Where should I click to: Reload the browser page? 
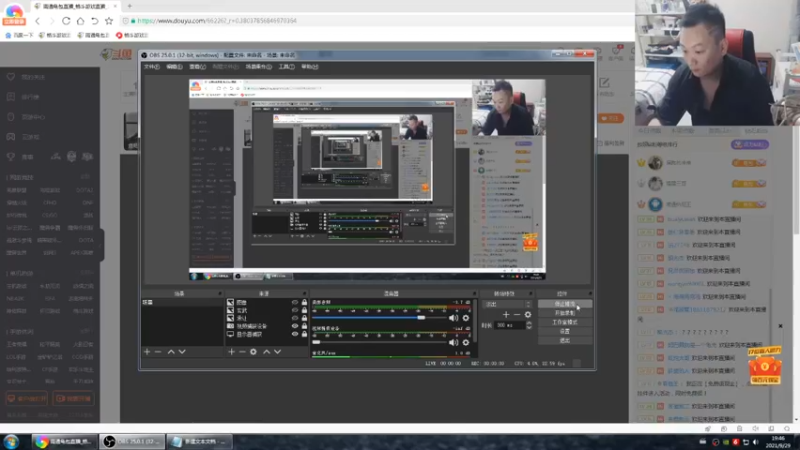pyautogui.click(x=66, y=21)
